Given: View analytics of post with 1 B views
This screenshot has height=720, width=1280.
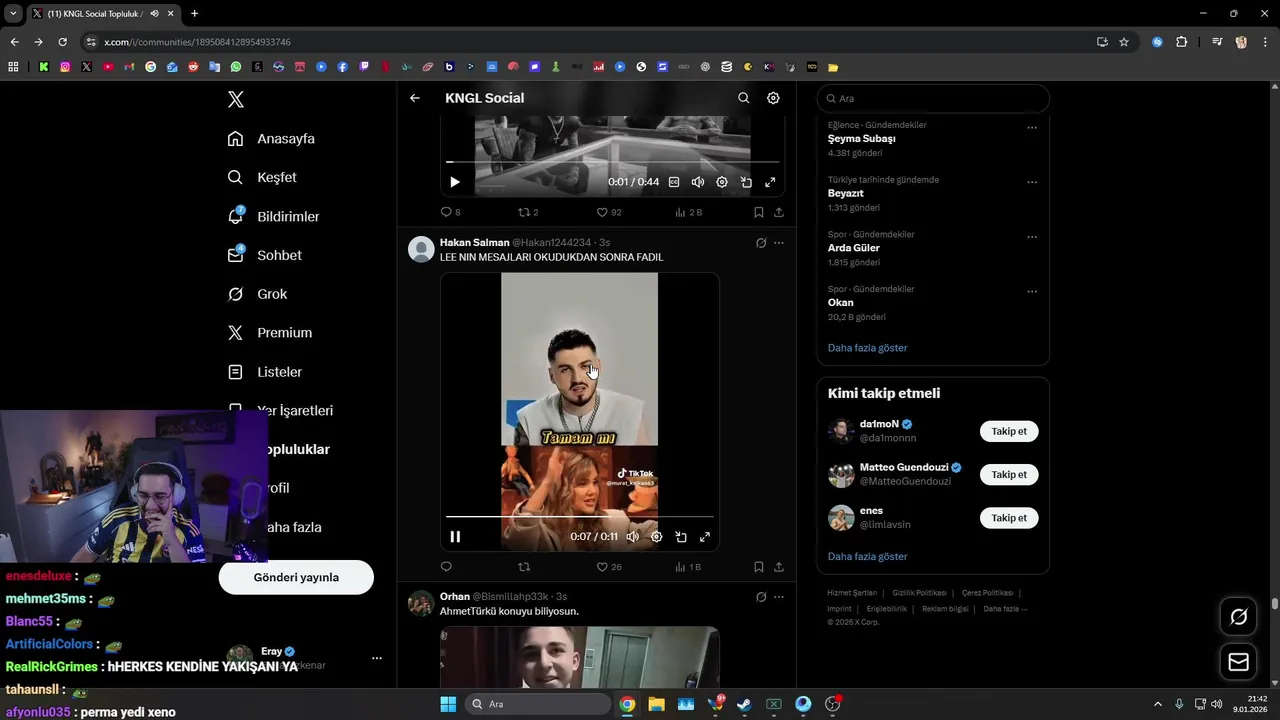Looking at the screenshot, I should click(x=688, y=567).
